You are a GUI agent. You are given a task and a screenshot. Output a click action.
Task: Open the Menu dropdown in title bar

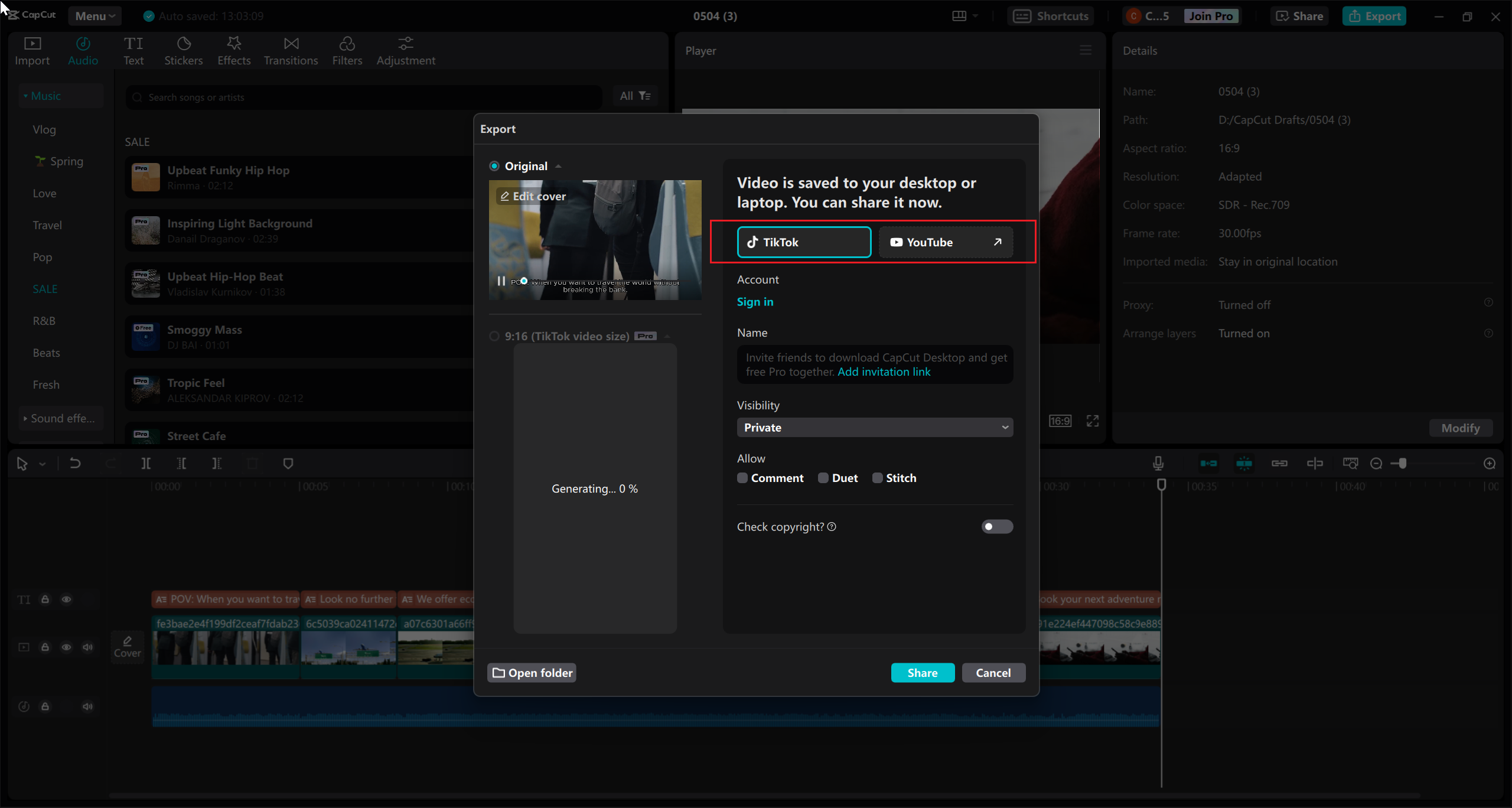click(x=94, y=16)
